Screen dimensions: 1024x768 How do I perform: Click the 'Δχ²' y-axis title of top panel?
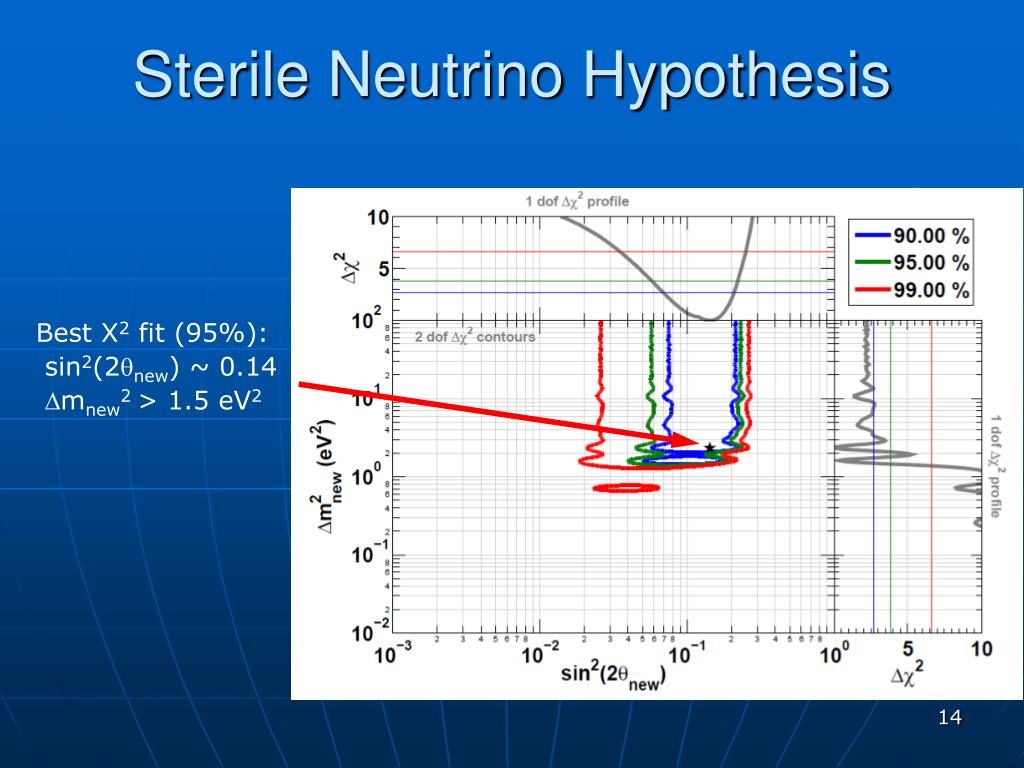(x=351, y=268)
